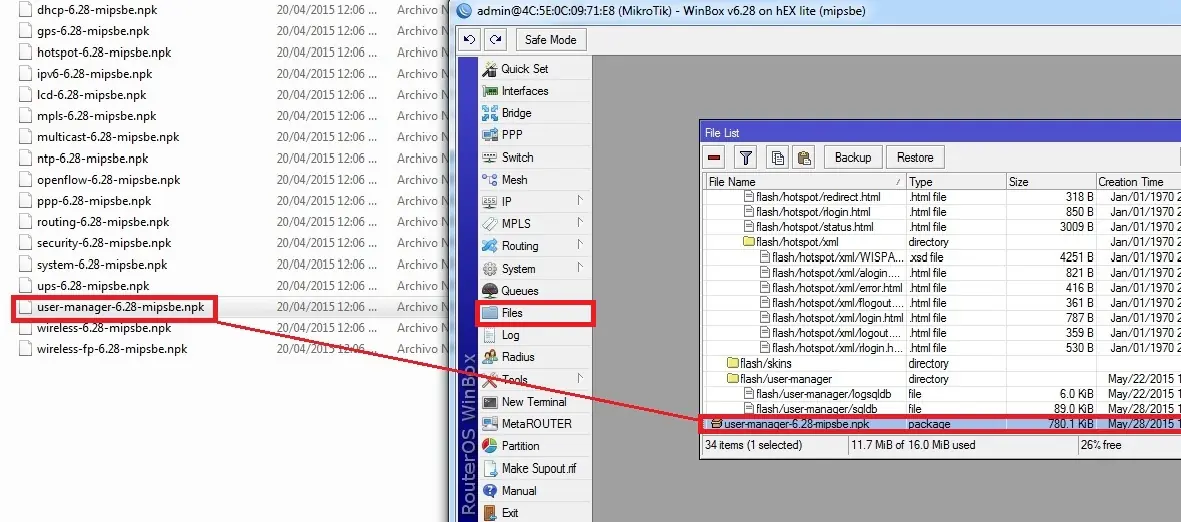1181x522 pixels.
Task: Open the Mesh menu item
Action: coord(514,180)
